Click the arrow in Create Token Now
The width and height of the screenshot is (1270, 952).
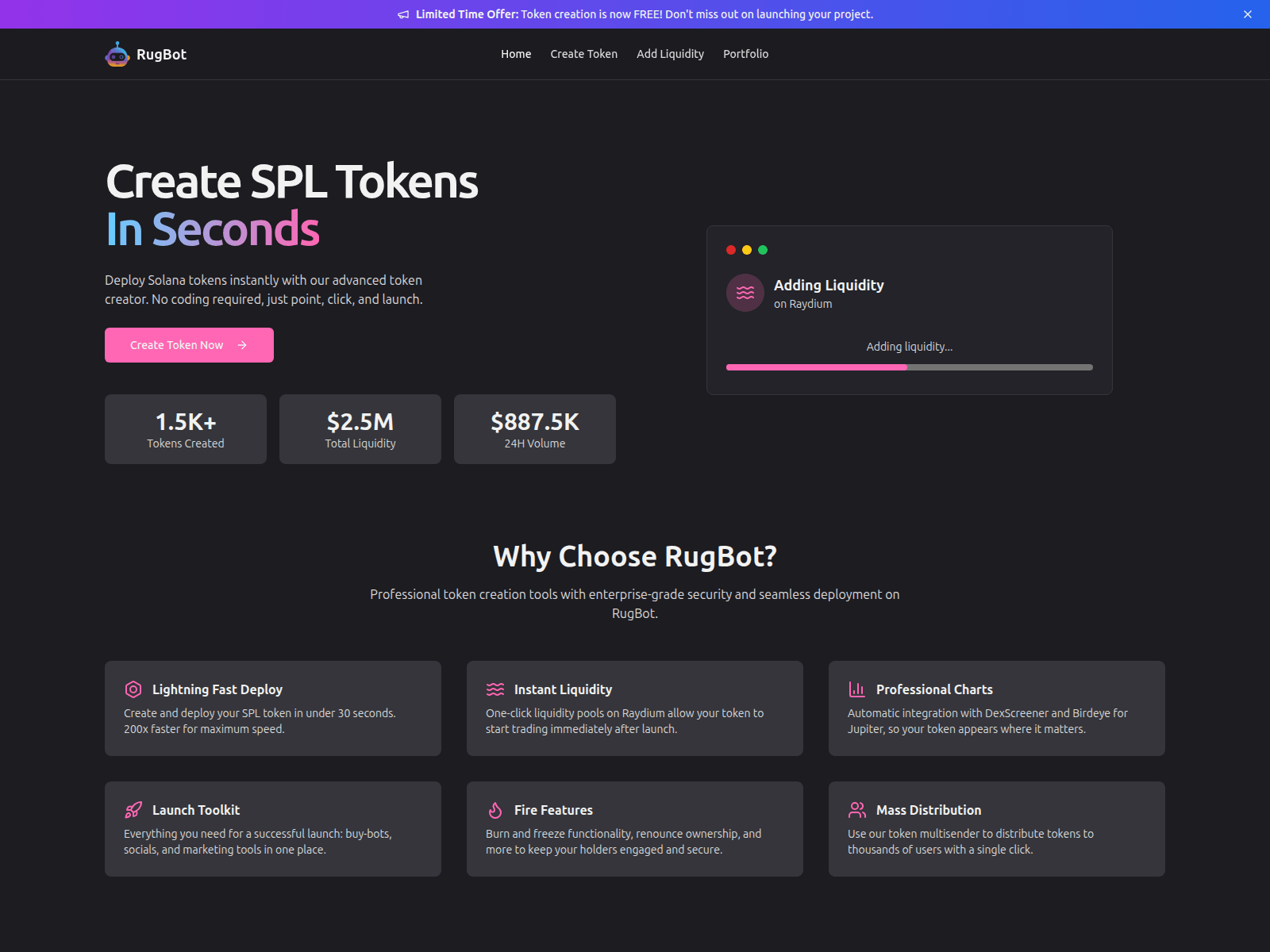[x=242, y=345]
